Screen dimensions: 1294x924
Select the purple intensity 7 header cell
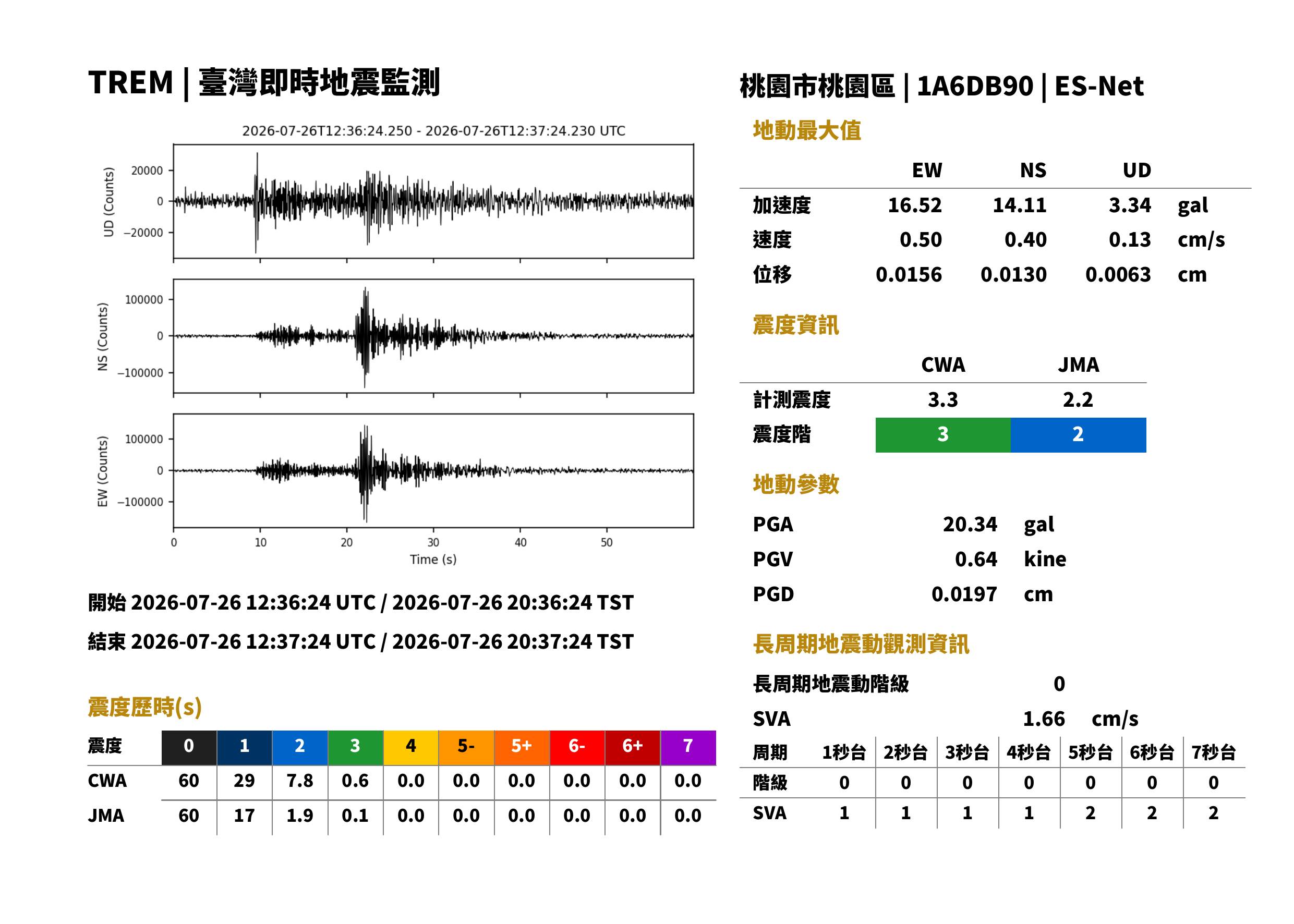tap(688, 748)
